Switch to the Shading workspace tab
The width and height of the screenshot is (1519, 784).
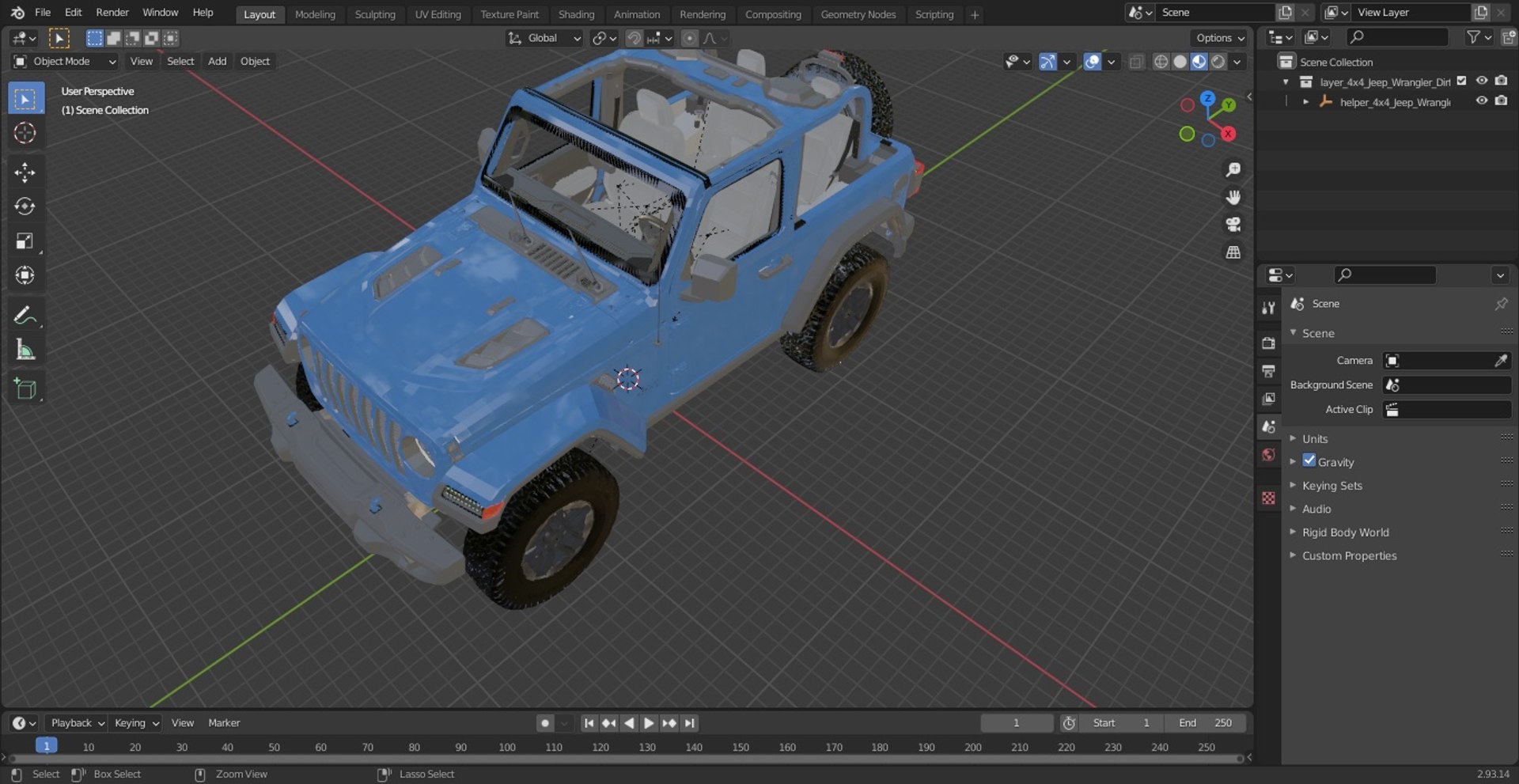576,14
